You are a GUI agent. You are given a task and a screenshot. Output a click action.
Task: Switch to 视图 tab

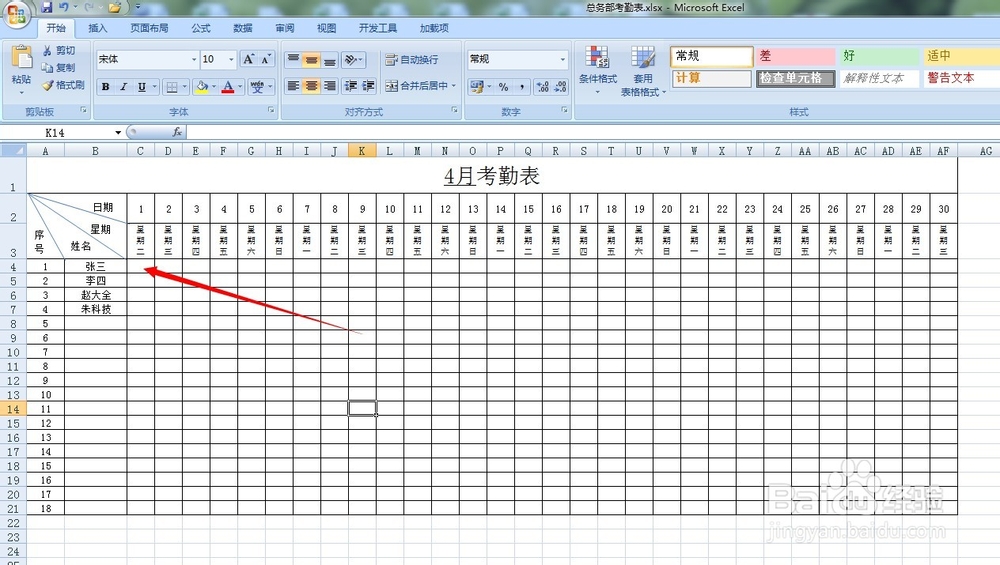click(327, 28)
